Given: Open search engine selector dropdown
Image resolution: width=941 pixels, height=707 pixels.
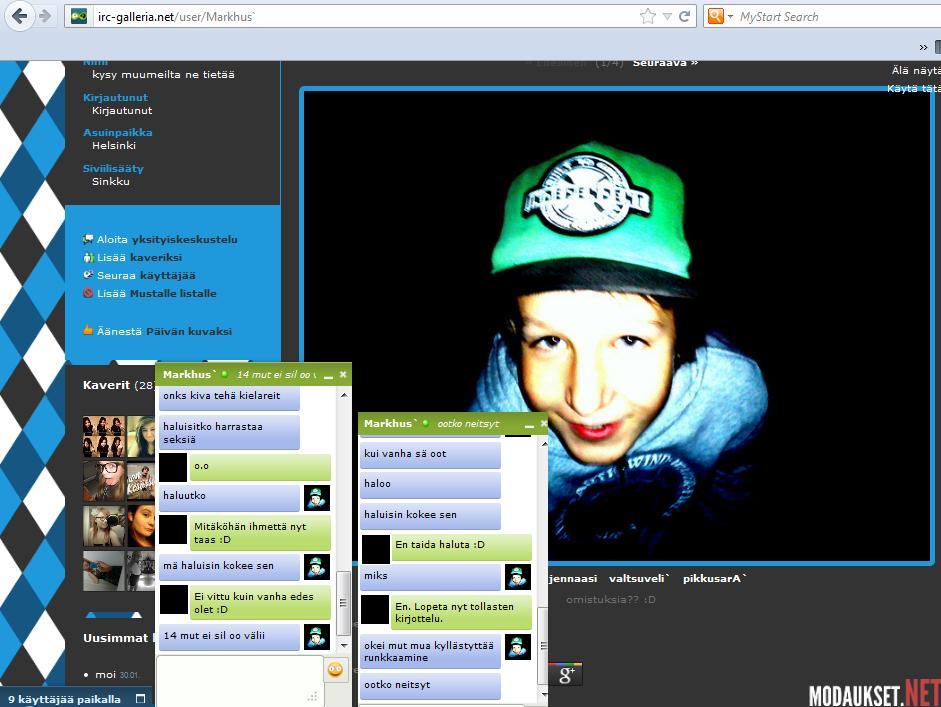Looking at the screenshot, I should point(730,17).
